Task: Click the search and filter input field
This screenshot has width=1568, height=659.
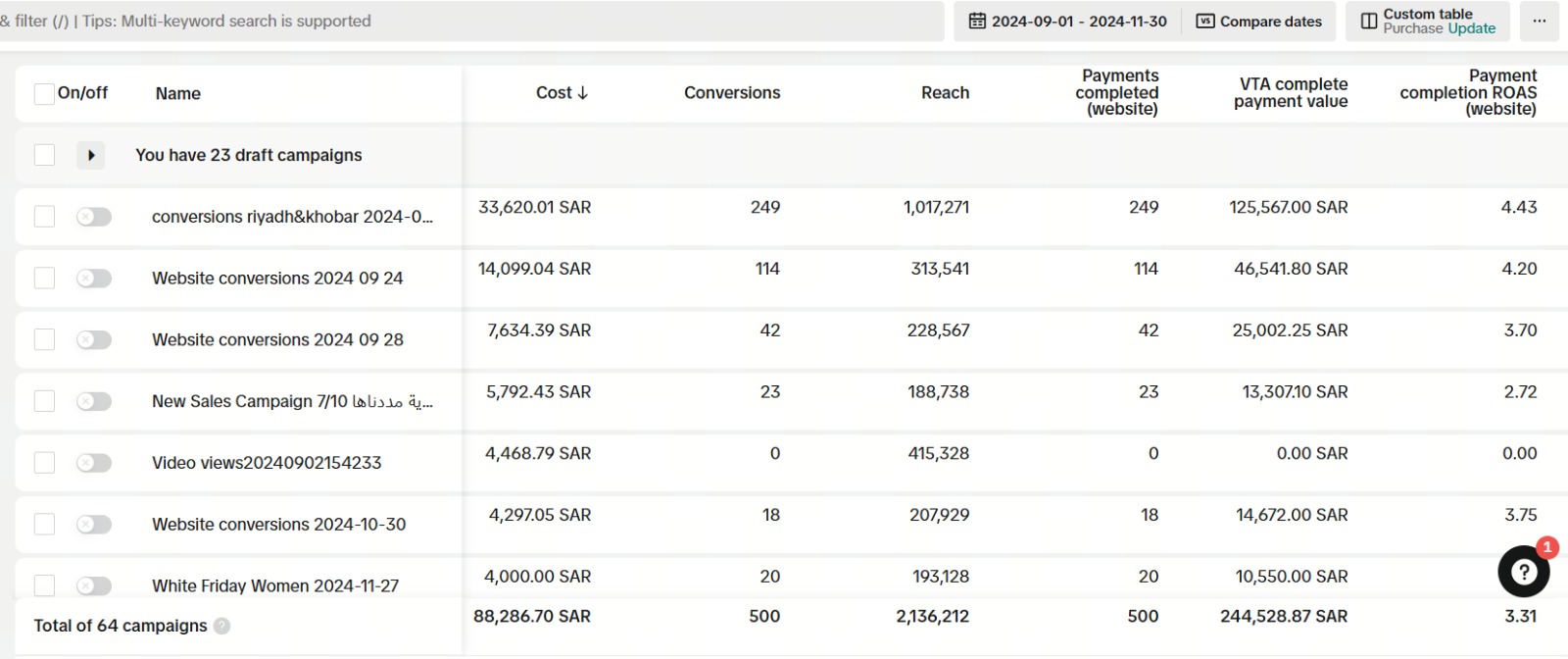Action: (470, 22)
